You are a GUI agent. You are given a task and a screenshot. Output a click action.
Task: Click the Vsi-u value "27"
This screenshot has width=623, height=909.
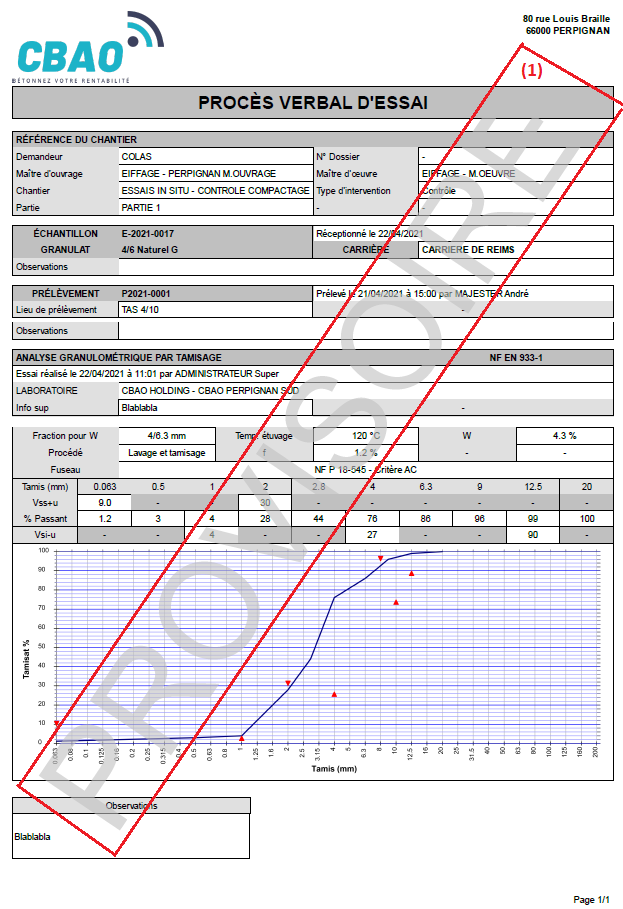372,535
